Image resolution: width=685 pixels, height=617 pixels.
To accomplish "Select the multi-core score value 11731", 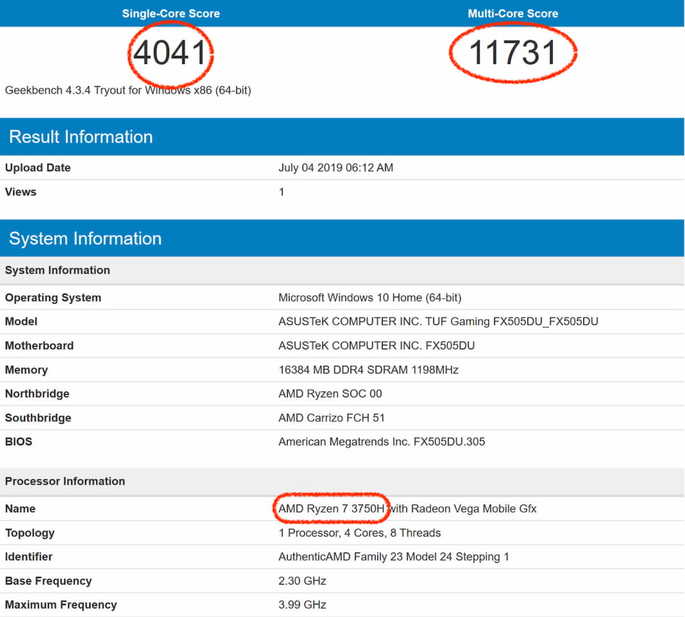I will pos(512,53).
